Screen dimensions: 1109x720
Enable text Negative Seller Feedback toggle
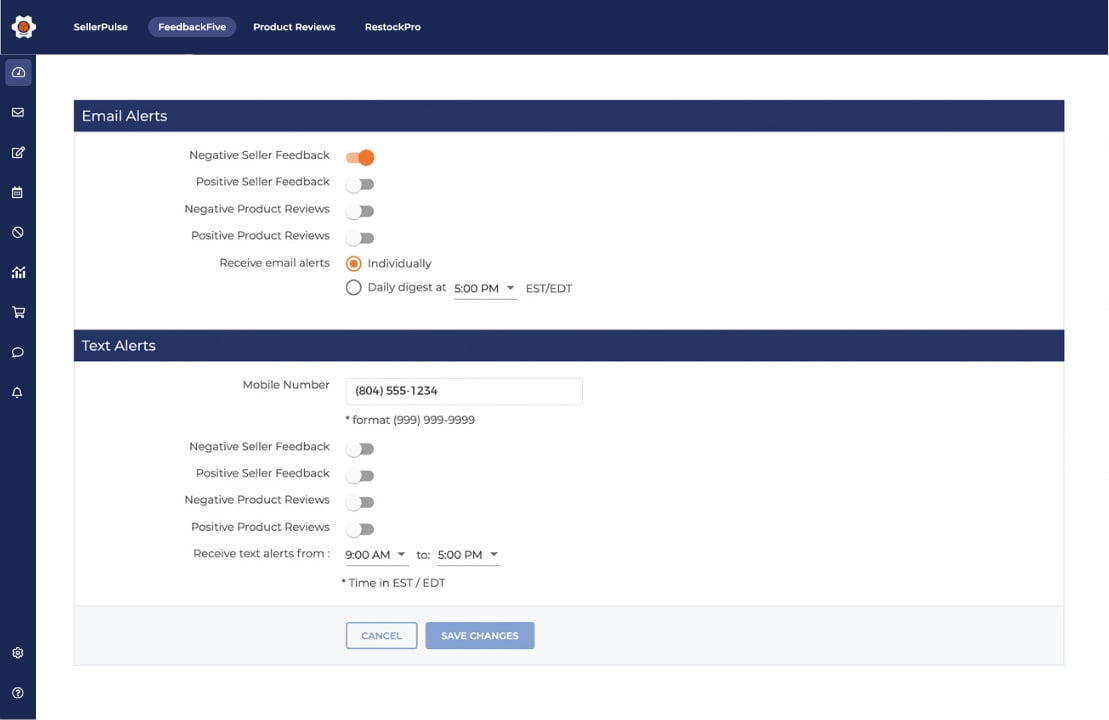click(360, 448)
